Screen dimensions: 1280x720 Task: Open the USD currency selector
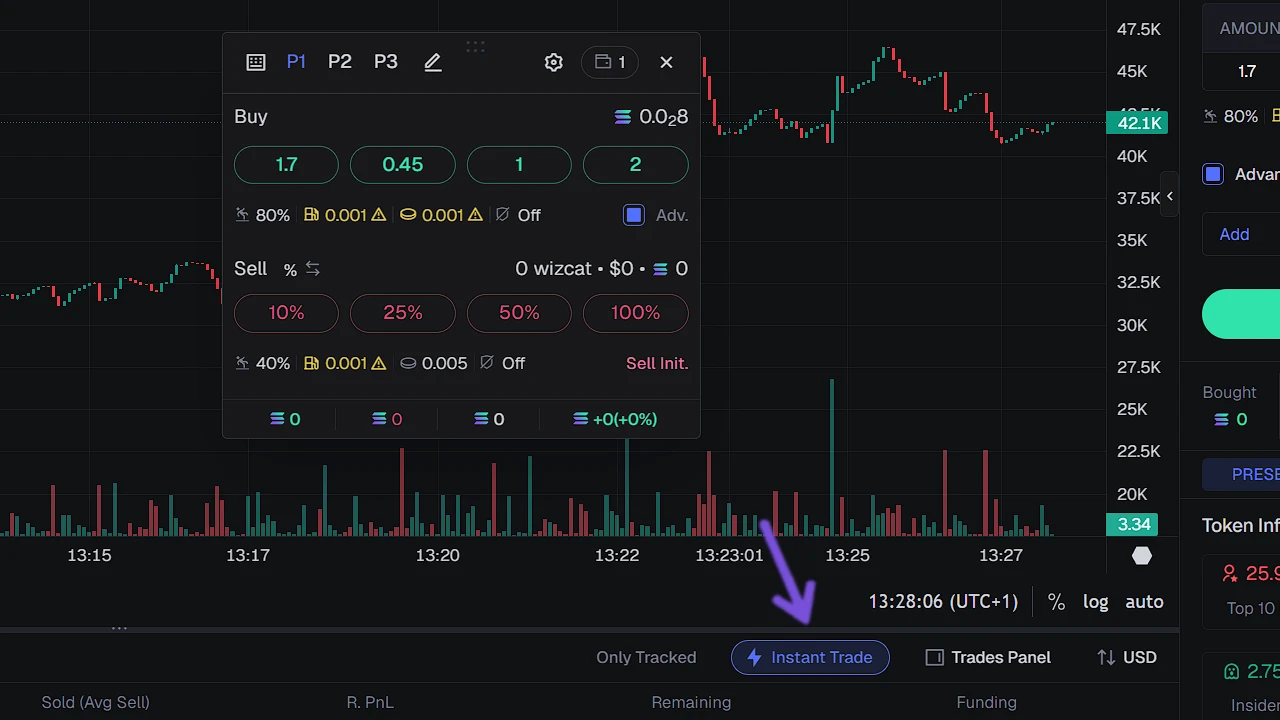click(x=1127, y=657)
